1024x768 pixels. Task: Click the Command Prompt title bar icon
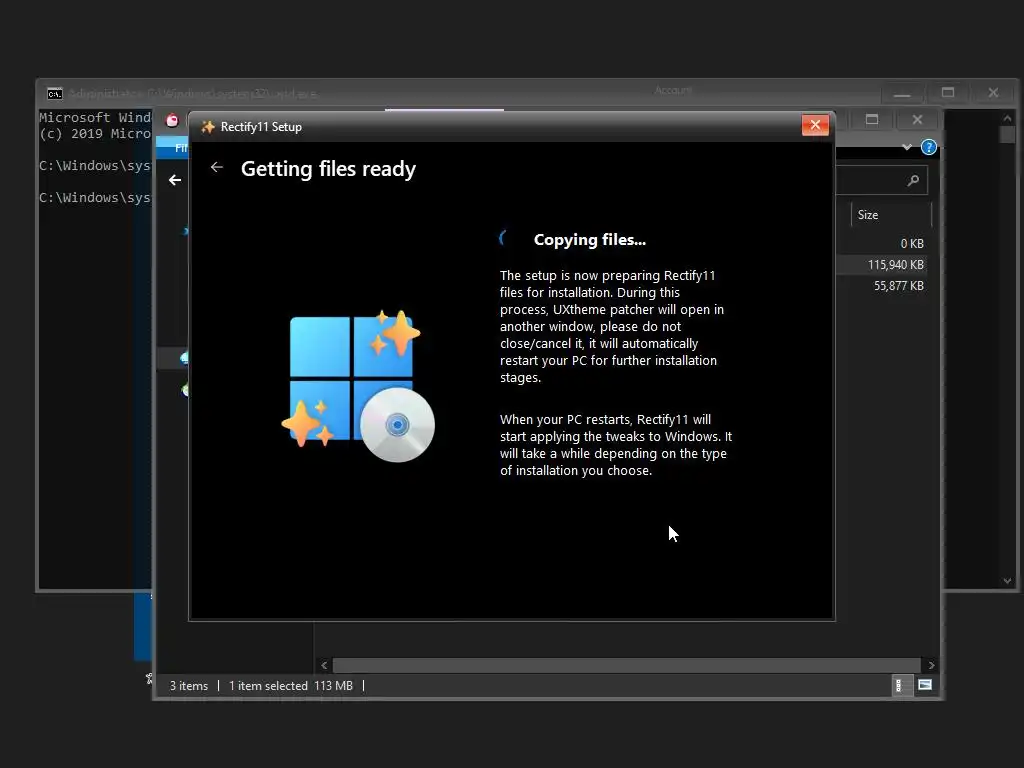[55, 93]
